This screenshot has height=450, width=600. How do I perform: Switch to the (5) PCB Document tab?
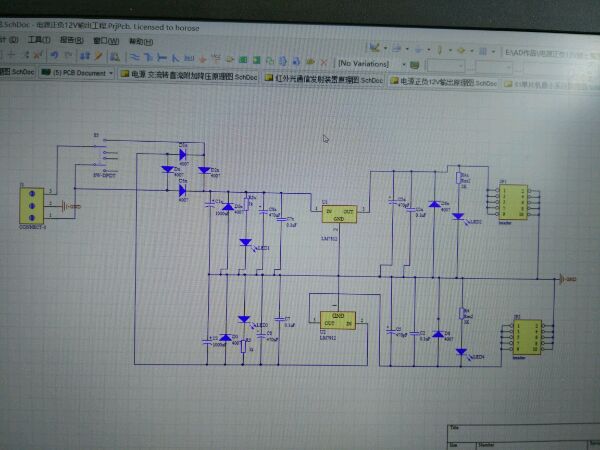click(x=77, y=72)
